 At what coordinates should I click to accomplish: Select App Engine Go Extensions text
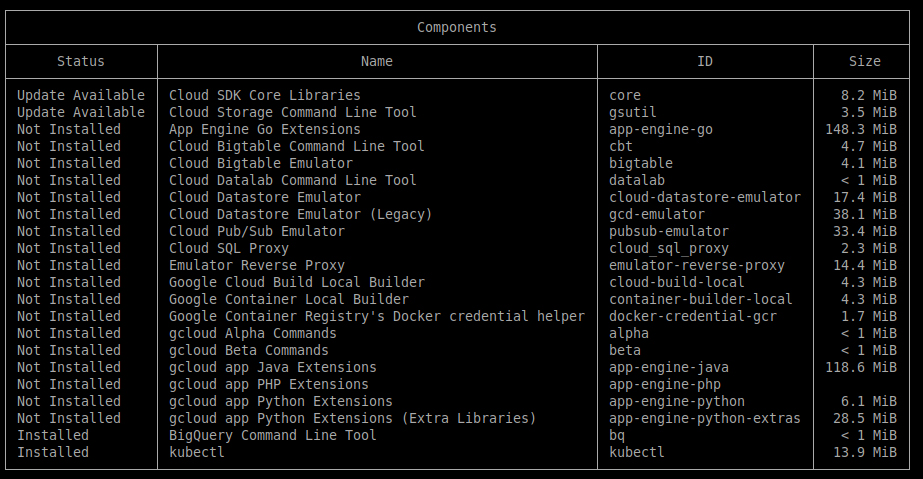pyautogui.click(x=264, y=129)
